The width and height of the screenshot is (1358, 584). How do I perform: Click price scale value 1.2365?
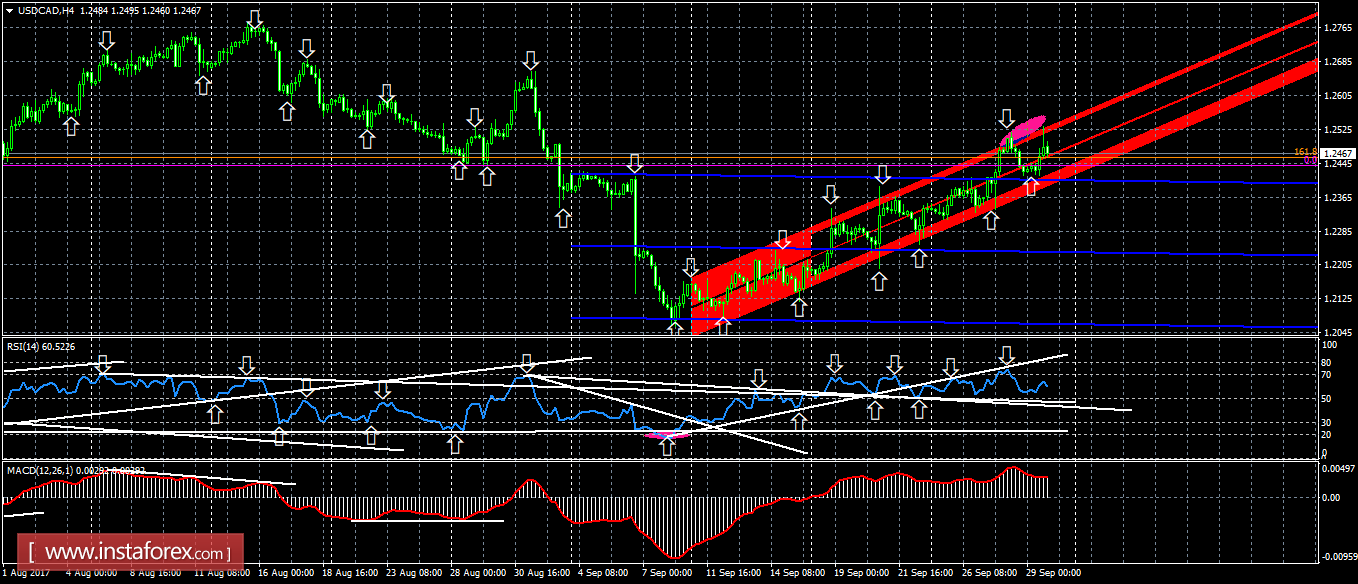click(1337, 198)
